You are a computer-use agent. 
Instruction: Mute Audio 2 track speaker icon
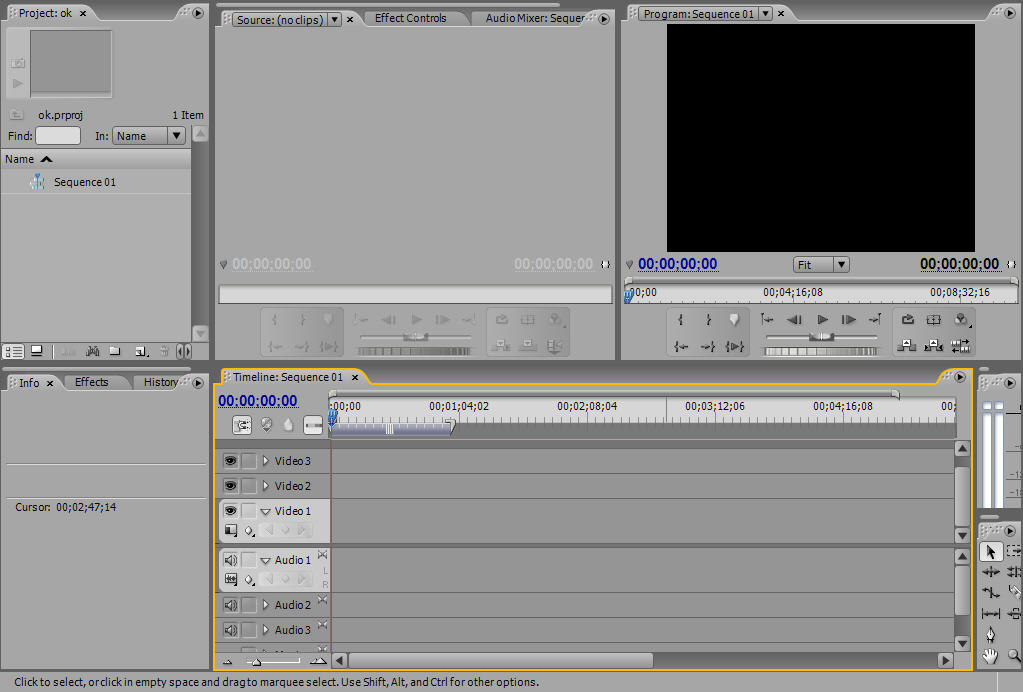(x=230, y=605)
